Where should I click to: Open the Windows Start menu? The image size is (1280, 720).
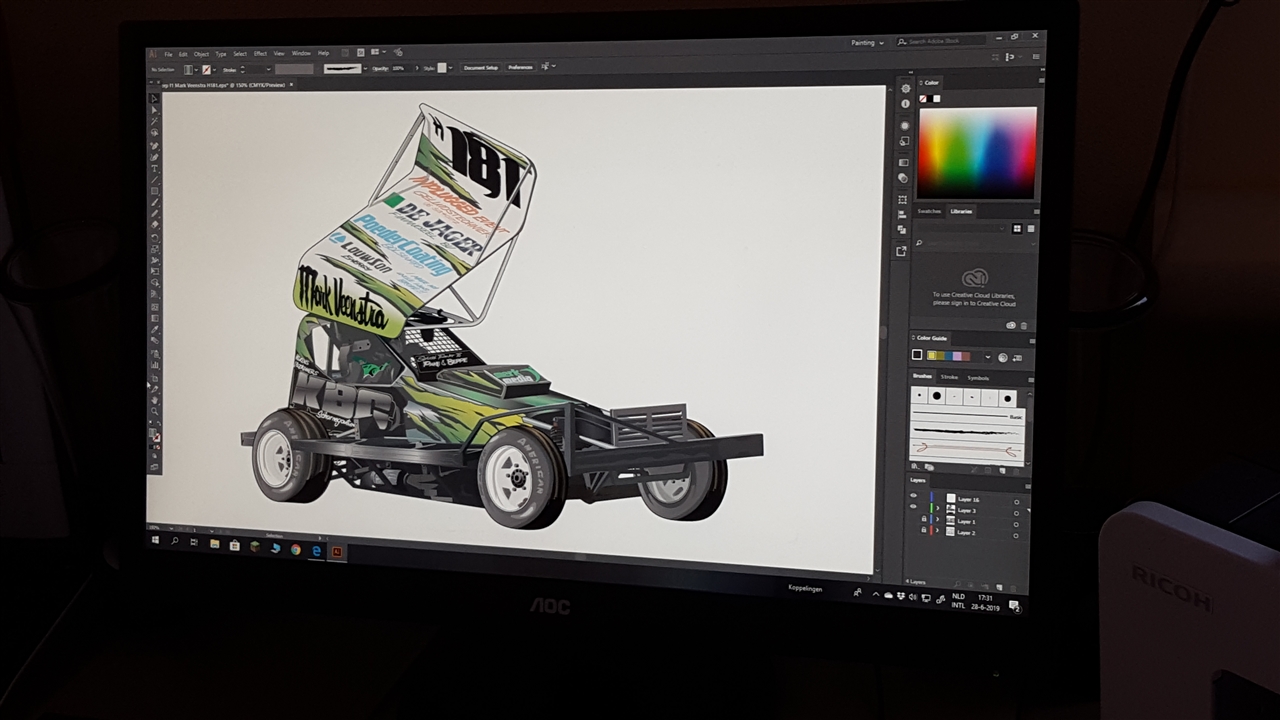(x=155, y=540)
